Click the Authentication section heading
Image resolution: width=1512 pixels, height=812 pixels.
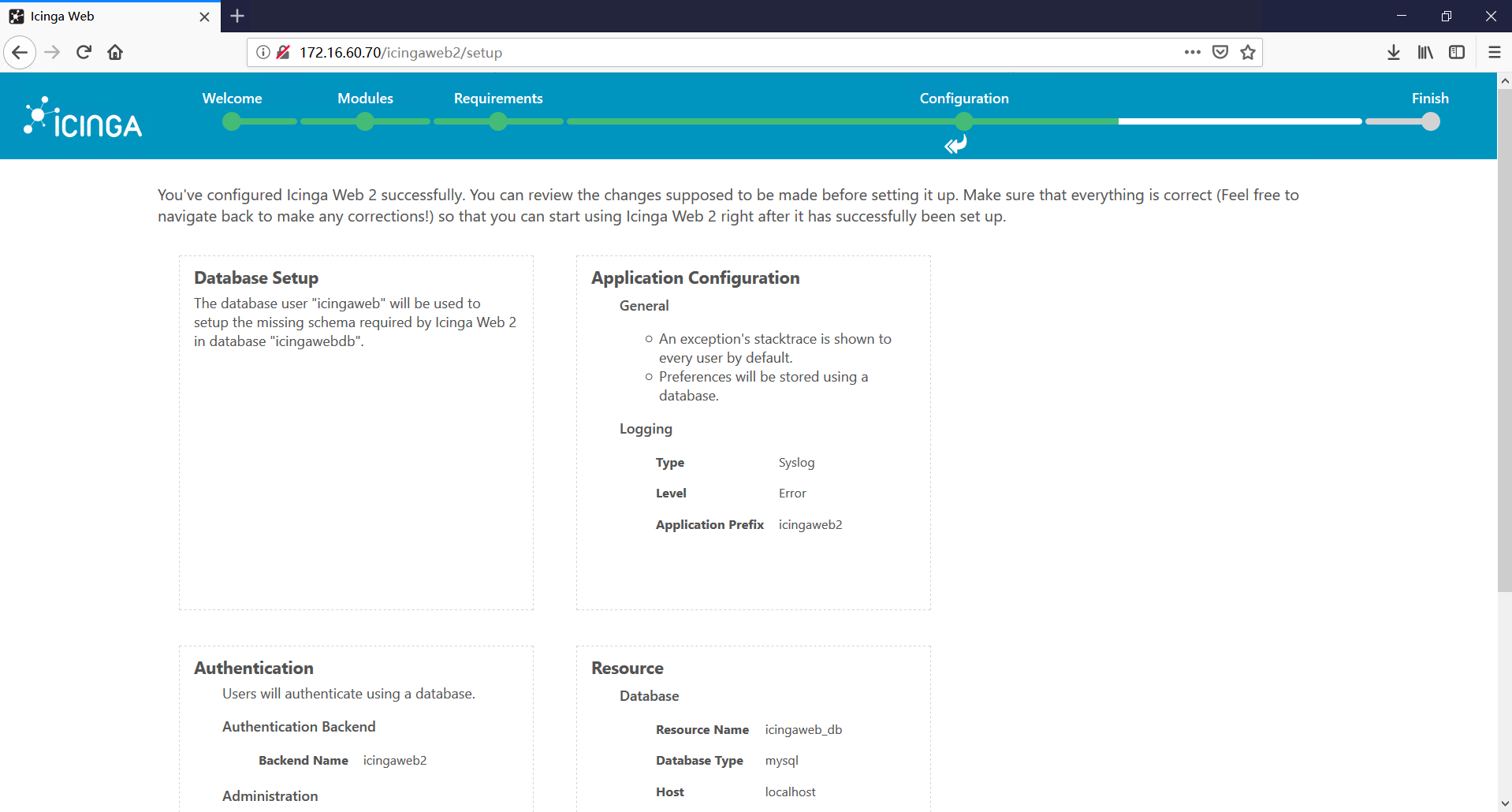[x=254, y=669]
